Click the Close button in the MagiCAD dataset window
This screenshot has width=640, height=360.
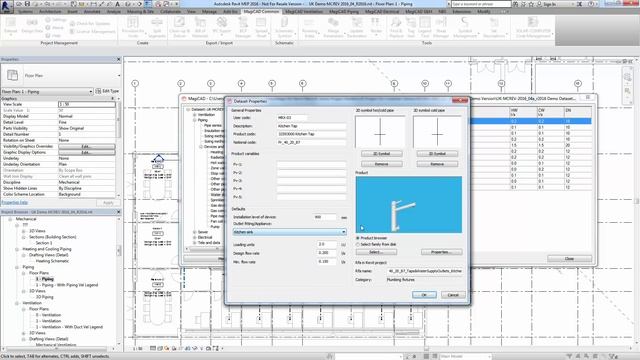(x=569, y=259)
